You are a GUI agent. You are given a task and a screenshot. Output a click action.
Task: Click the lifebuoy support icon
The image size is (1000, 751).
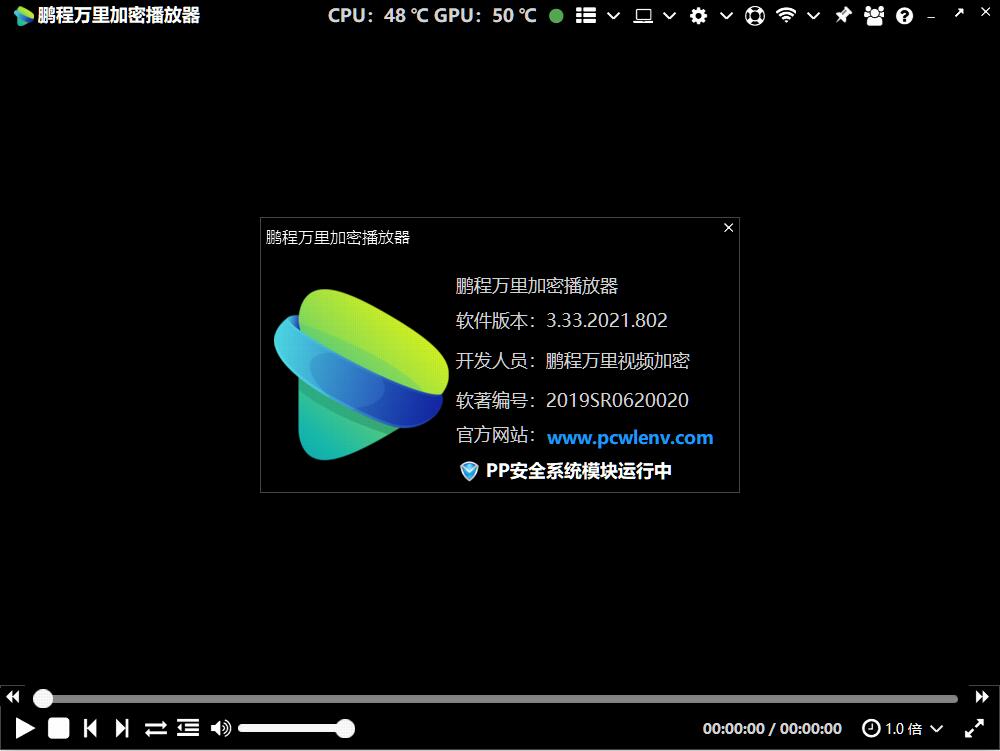(754, 16)
